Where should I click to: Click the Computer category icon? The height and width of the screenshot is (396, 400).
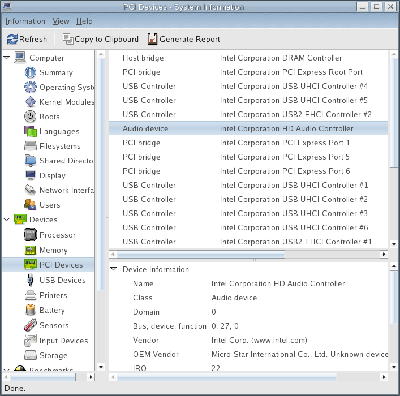click(x=20, y=57)
